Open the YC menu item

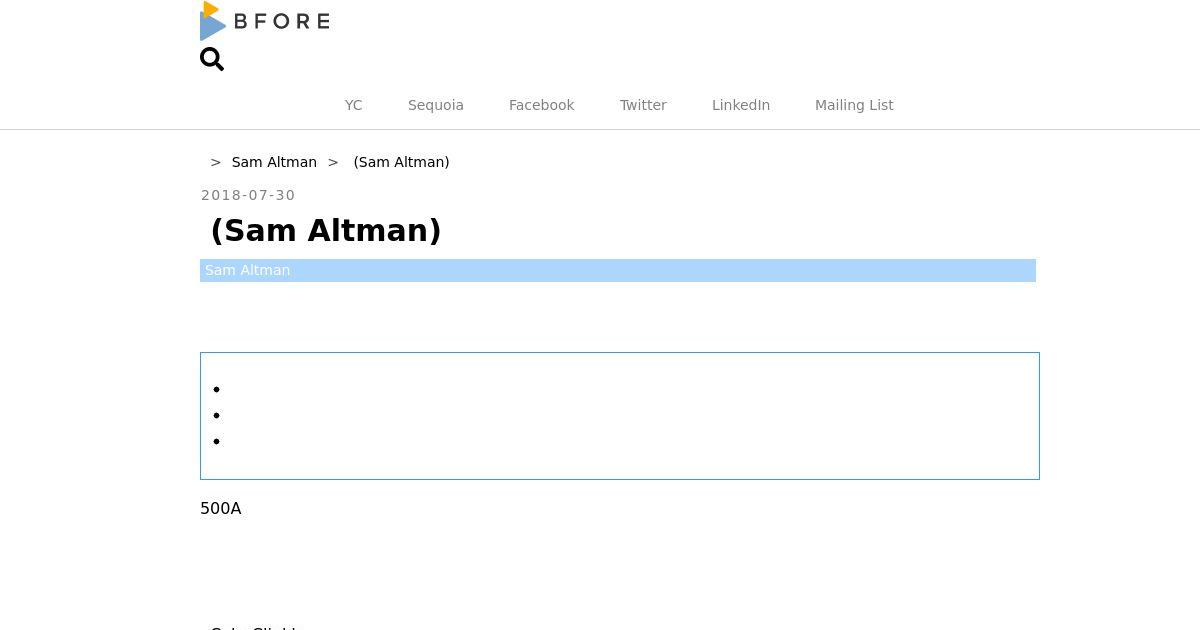point(353,105)
